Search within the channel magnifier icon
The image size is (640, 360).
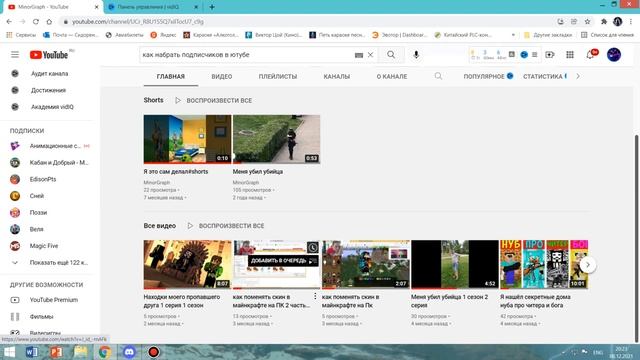(x=438, y=76)
